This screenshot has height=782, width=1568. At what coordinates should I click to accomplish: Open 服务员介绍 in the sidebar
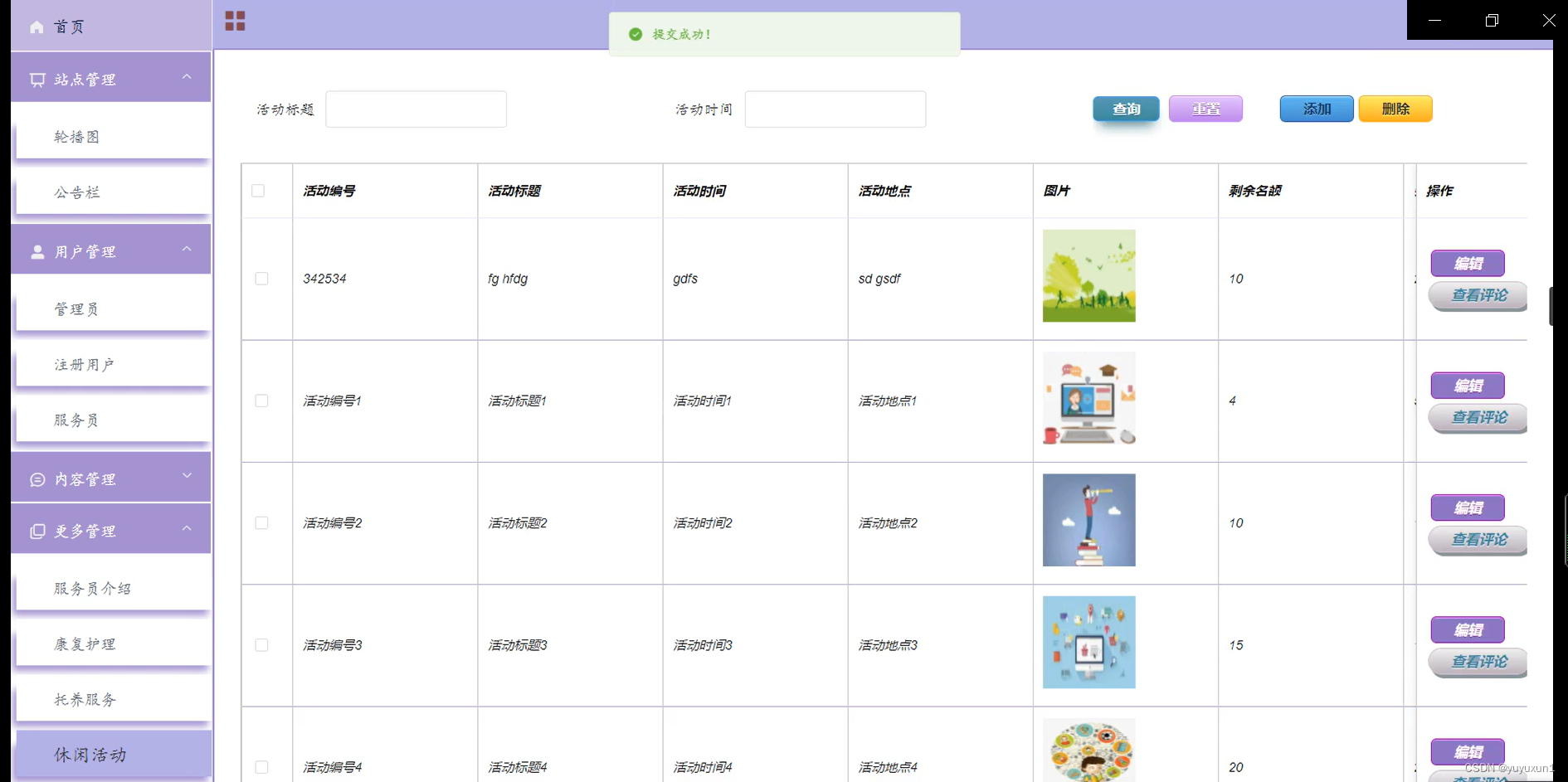pyautogui.click(x=114, y=589)
